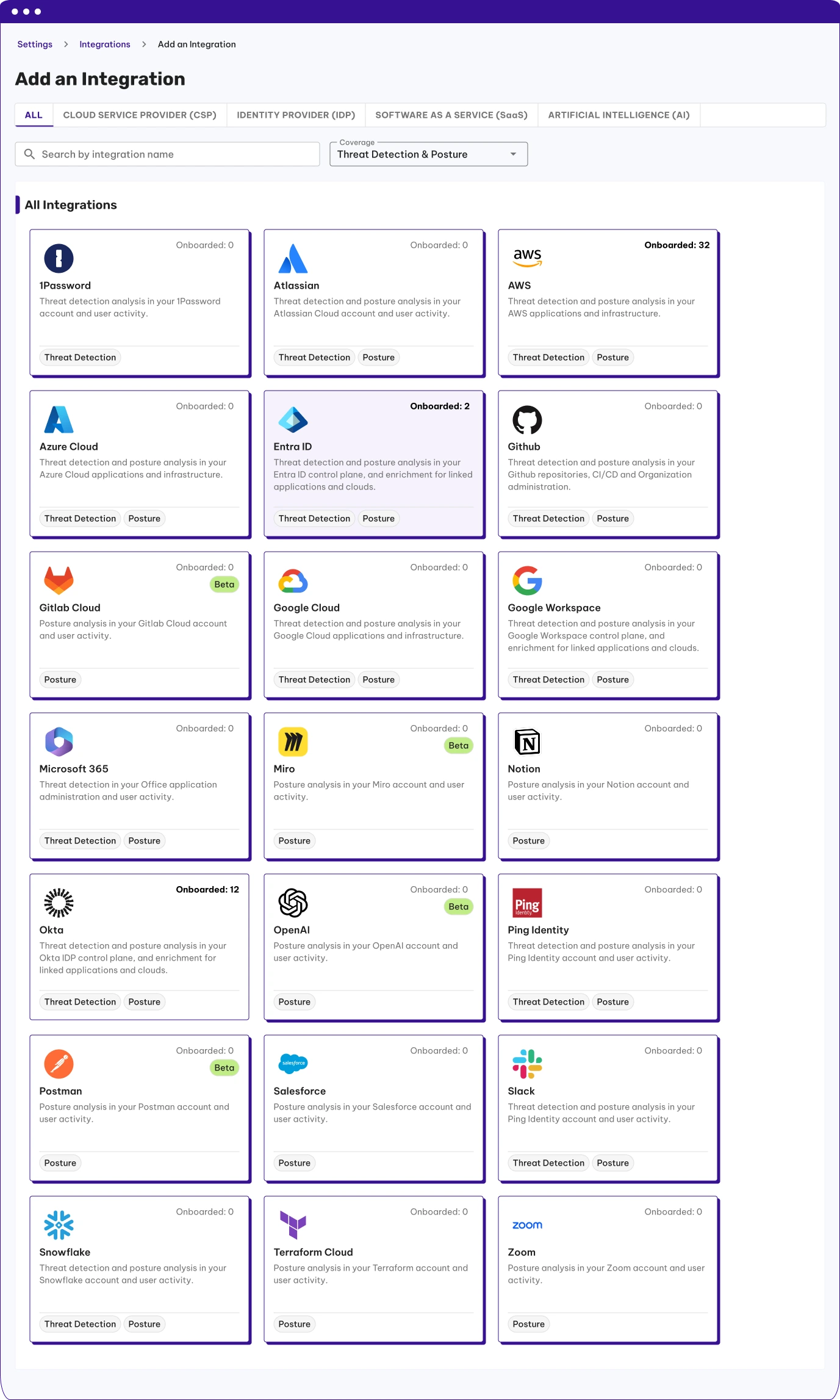Click the Salesforce cloud logo
The image size is (840, 1400).
293,1063
